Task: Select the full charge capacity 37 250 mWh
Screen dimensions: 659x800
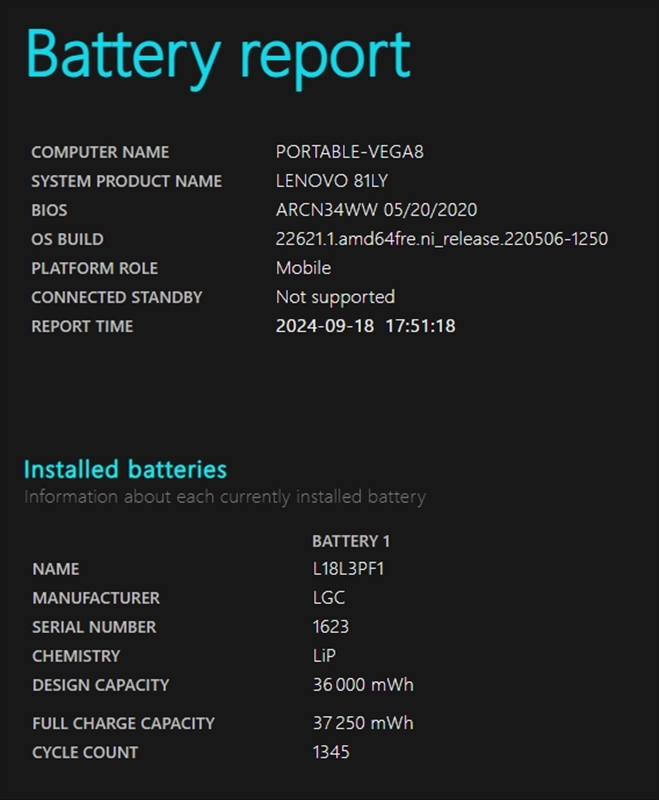Action: pyautogui.click(x=363, y=723)
